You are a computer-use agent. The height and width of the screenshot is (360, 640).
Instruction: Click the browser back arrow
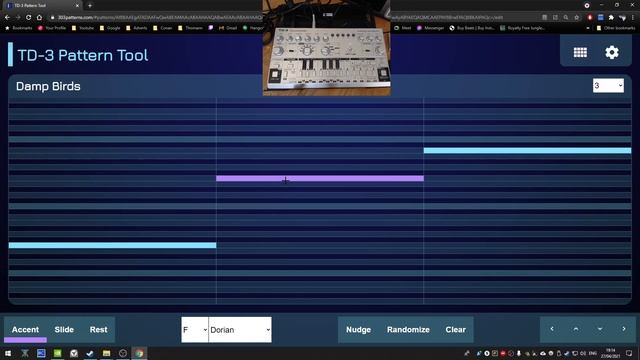pyautogui.click(x=7, y=18)
